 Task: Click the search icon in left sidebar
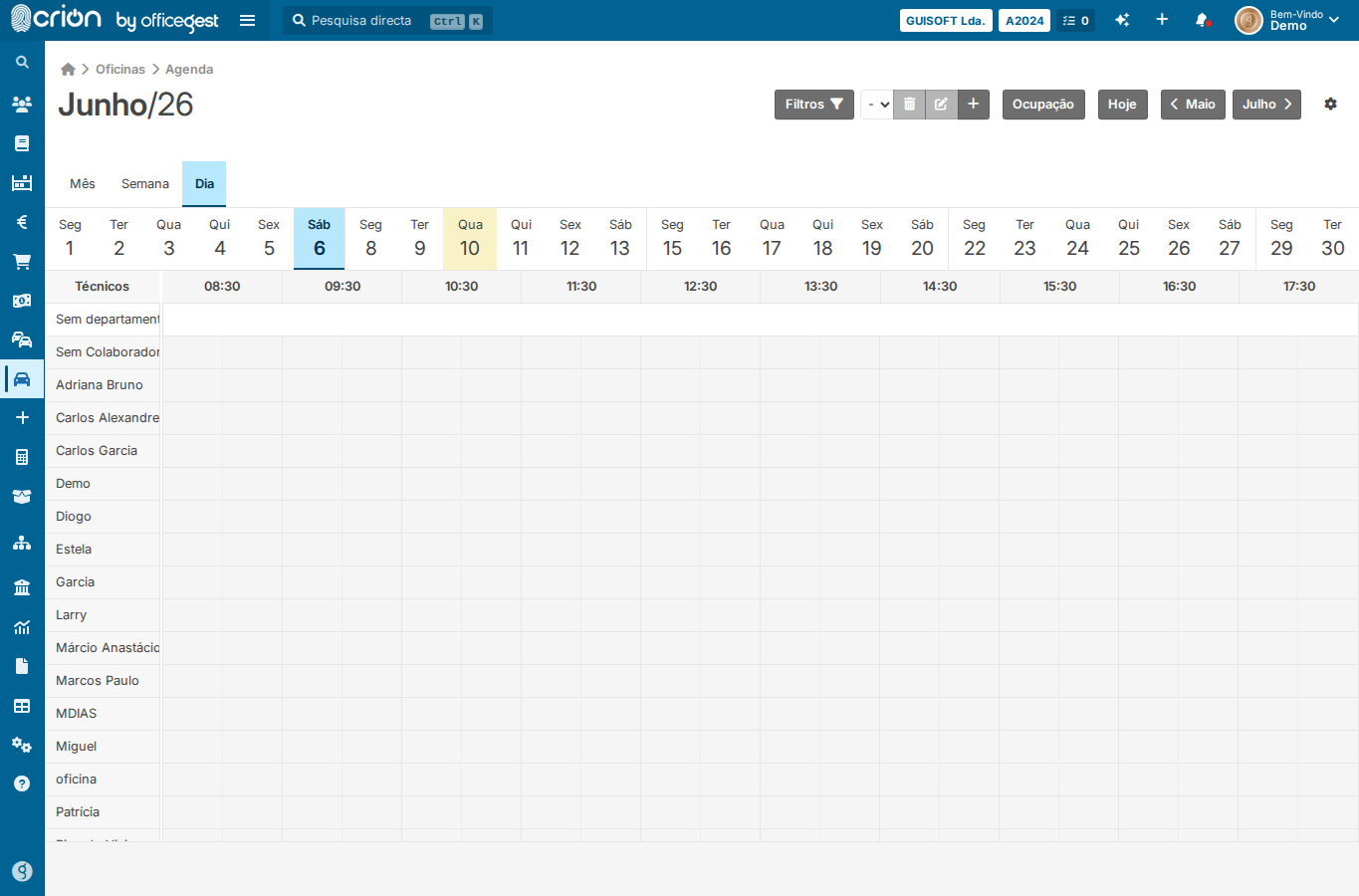pyautogui.click(x=22, y=62)
